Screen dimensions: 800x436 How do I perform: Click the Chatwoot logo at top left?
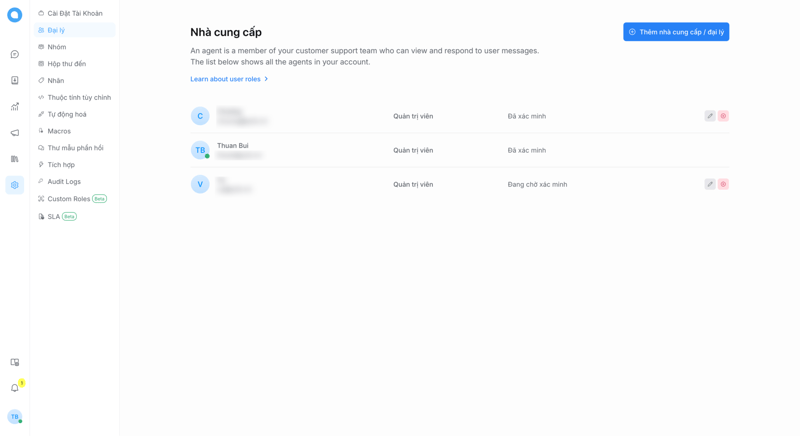(x=14, y=15)
